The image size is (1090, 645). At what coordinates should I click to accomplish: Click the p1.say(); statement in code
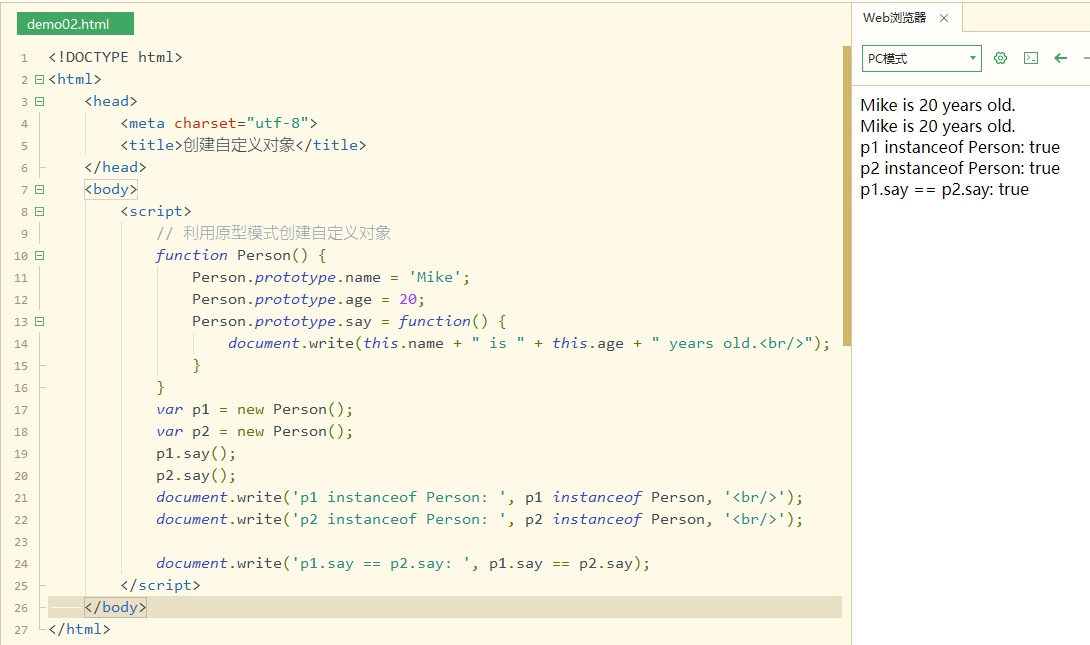tap(196, 454)
